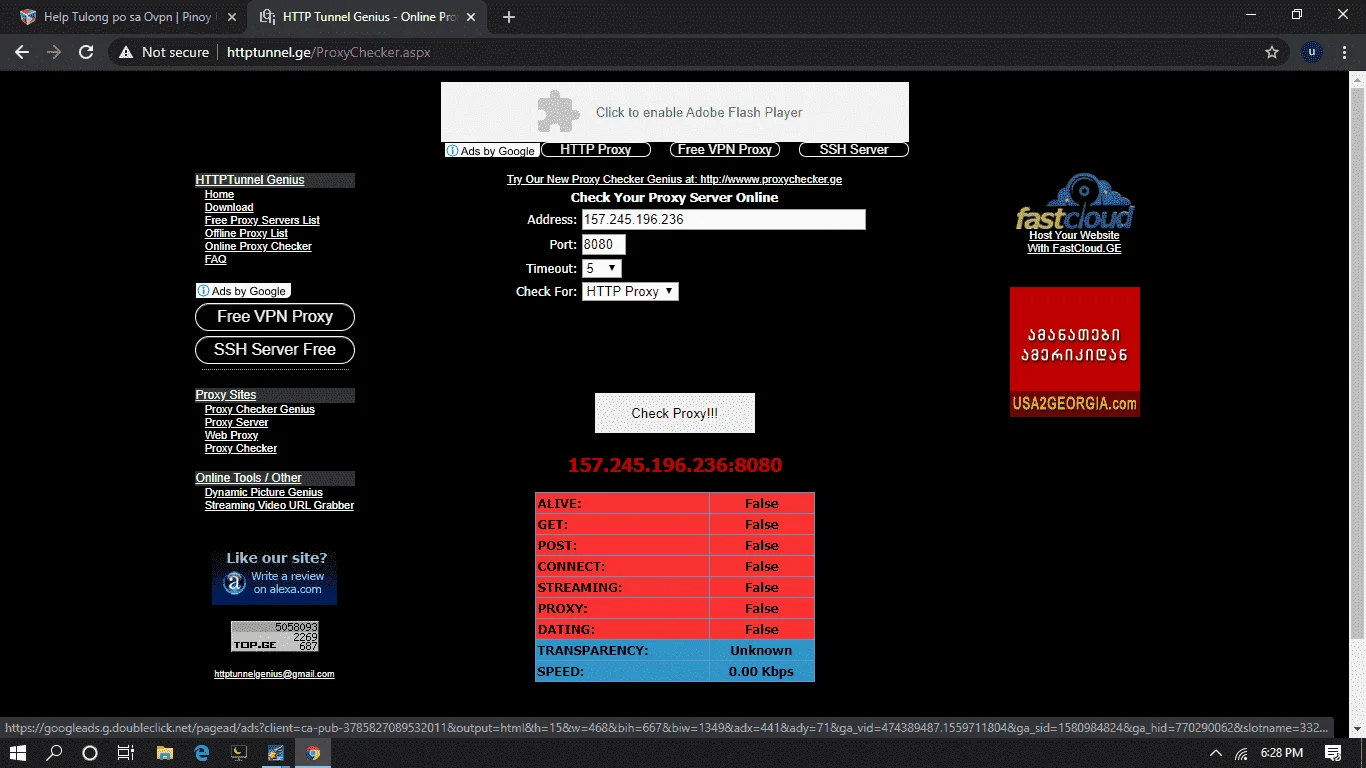Click the Alexa write a review banner
This screenshot has height=768, width=1366.
(x=274, y=577)
